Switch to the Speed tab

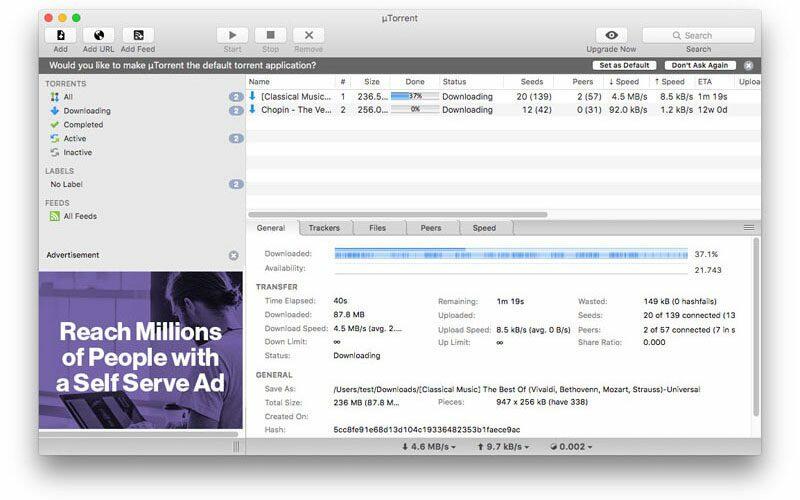coord(484,228)
